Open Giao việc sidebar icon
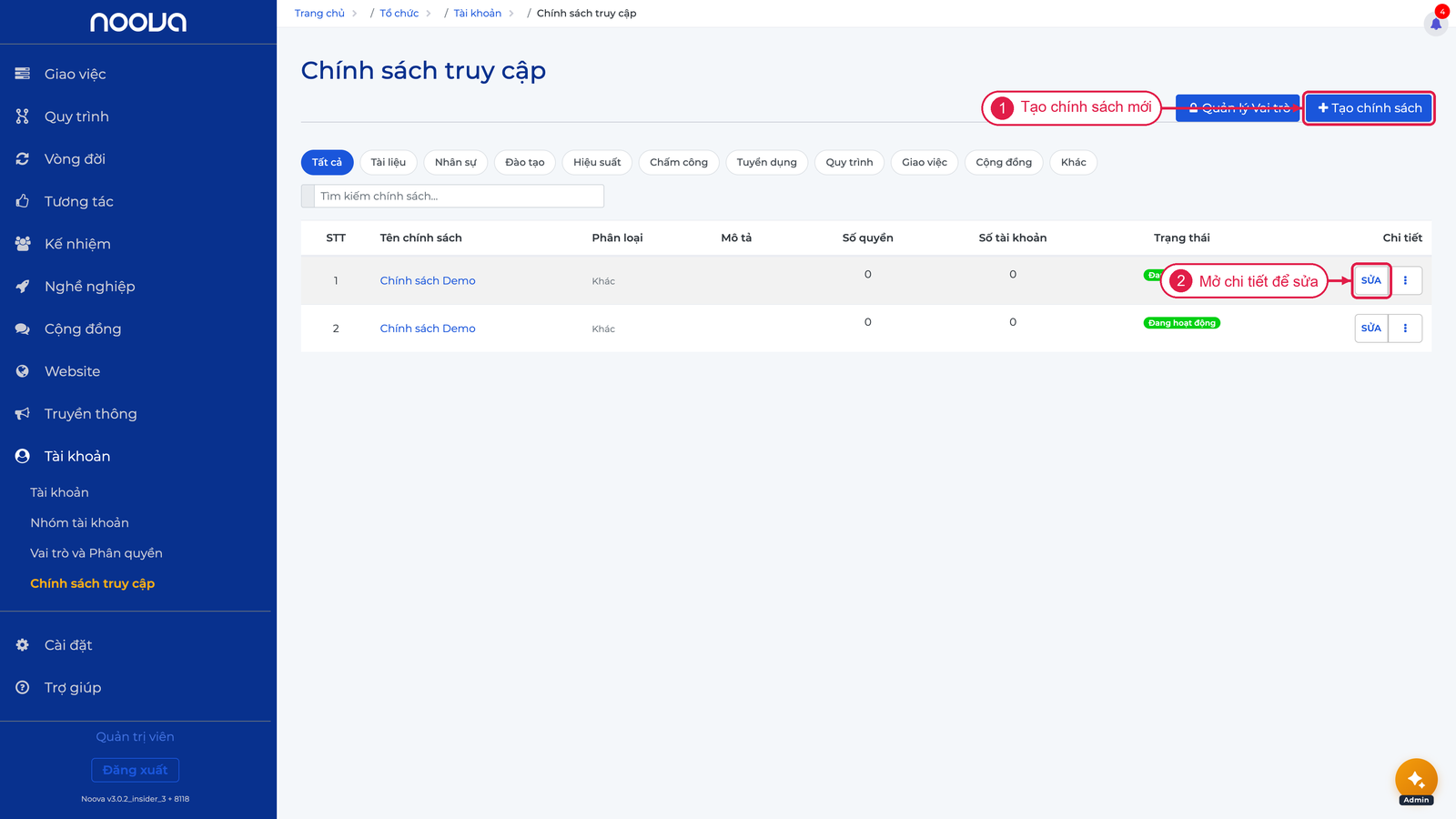Screen dimensions: 1456x819 pyautogui.click(x=23, y=74)
